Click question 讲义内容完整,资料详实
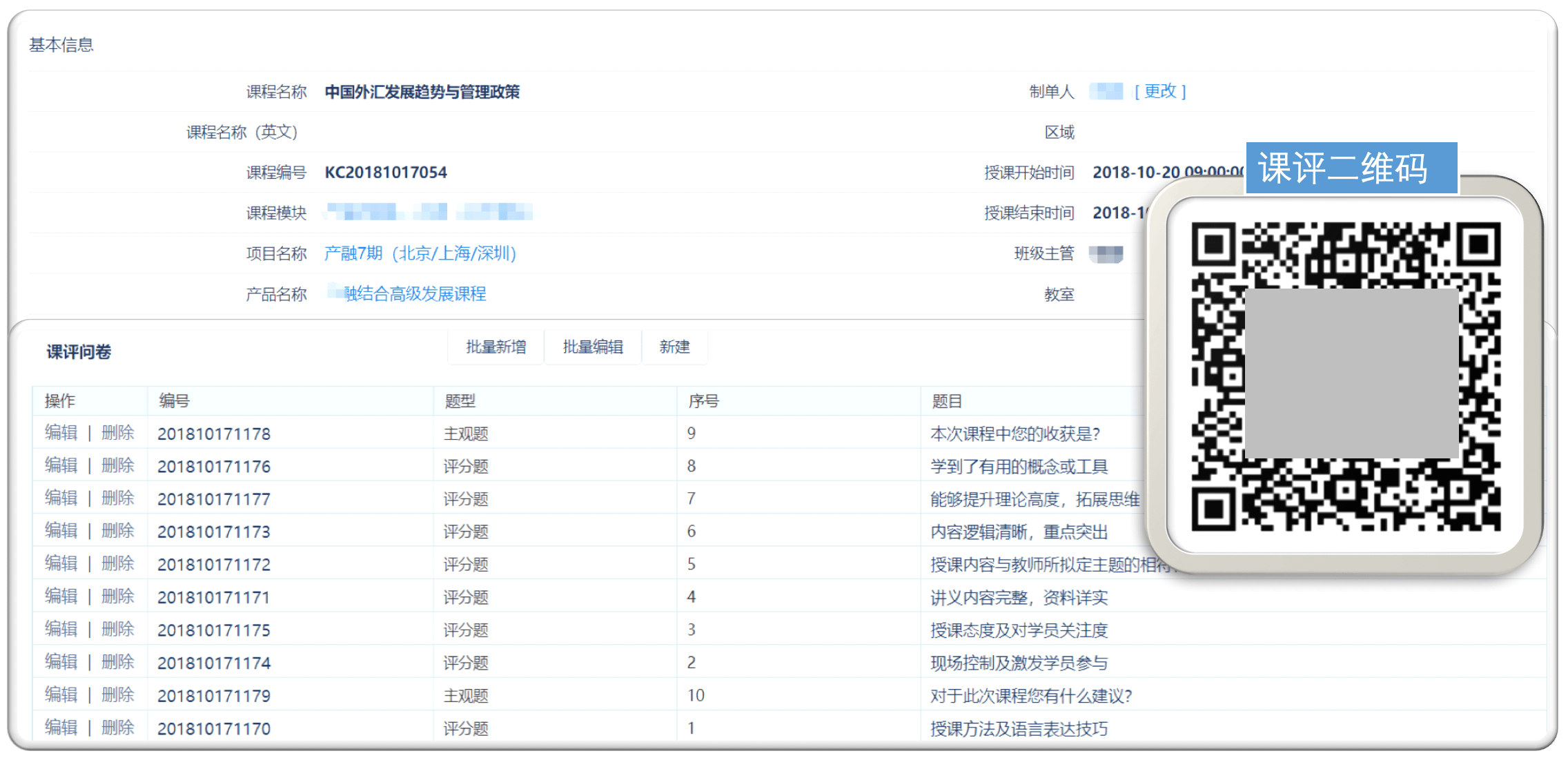The height and width of the screenshot is (758, 1568). click(1019, 597)
